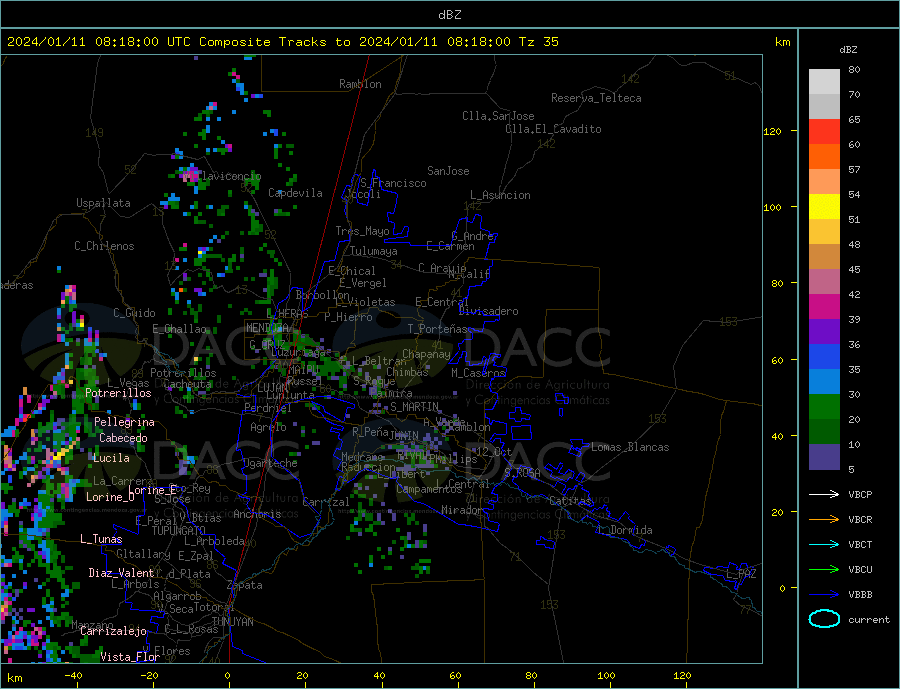Click the '100' tick on the bottom axis
The width and height of the screenshot is (900, 689).
(606, 675)
